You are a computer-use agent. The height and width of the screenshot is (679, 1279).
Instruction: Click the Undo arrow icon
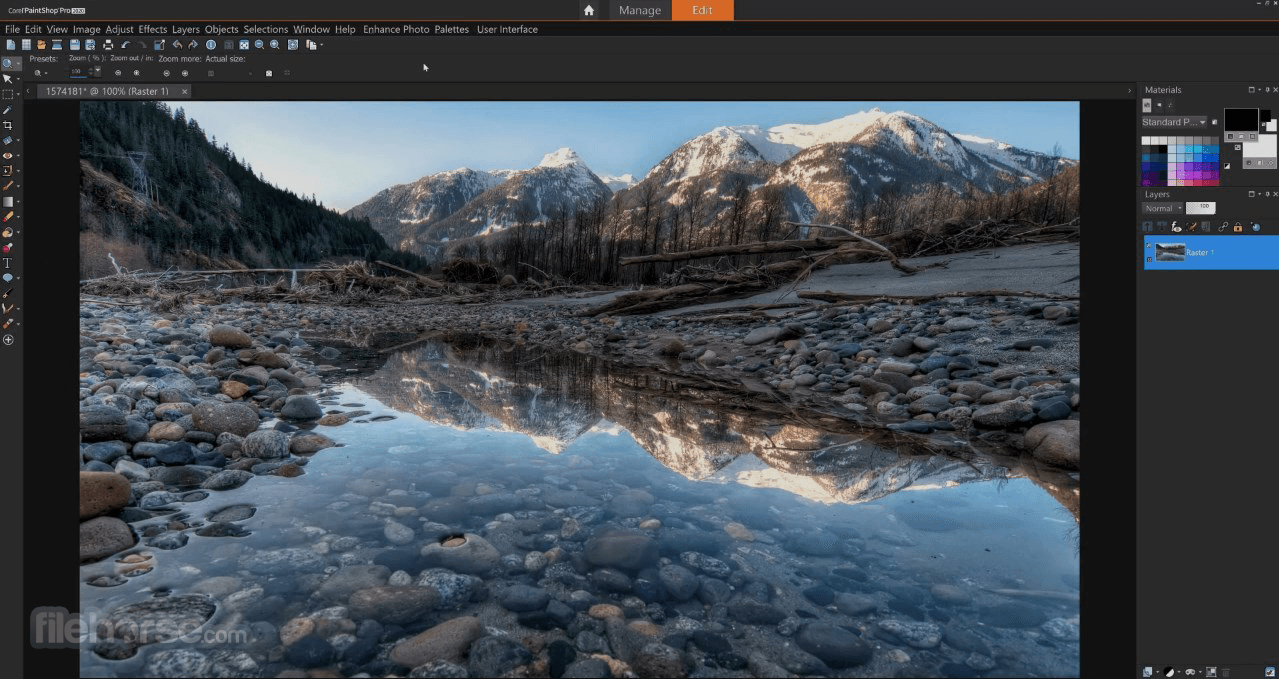(125, 45)
